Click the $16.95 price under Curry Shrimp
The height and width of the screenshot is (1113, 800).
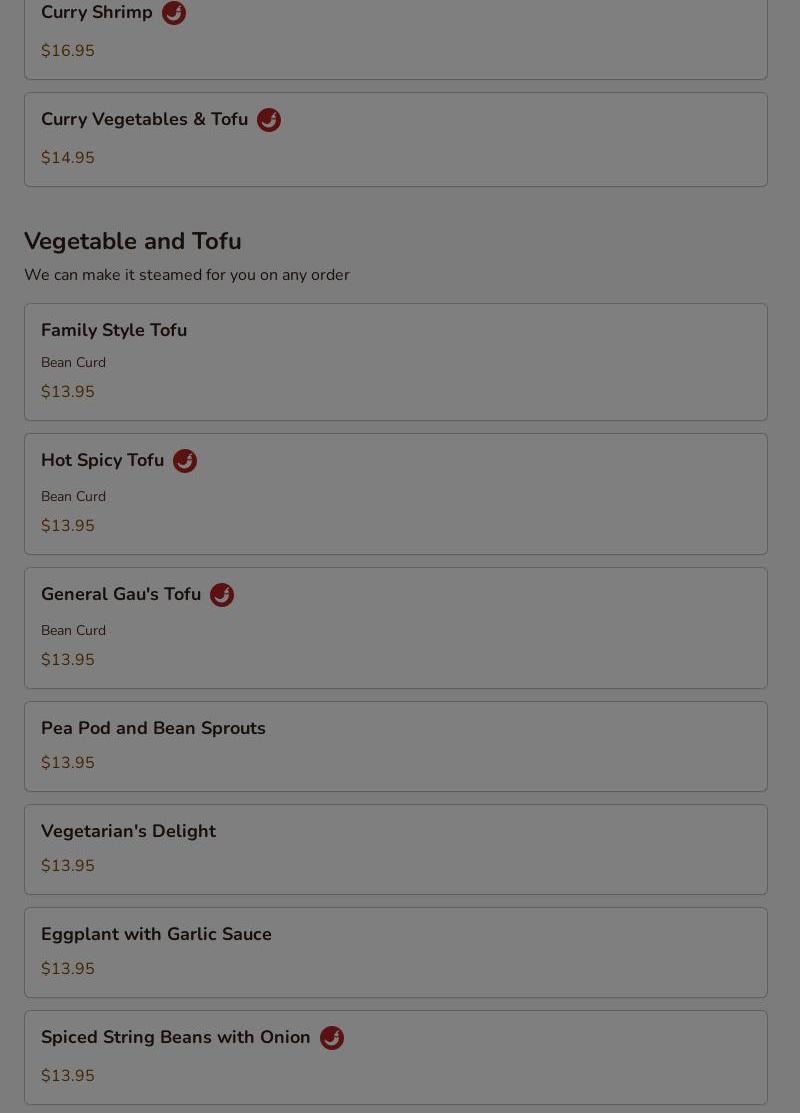click(68, 51)
